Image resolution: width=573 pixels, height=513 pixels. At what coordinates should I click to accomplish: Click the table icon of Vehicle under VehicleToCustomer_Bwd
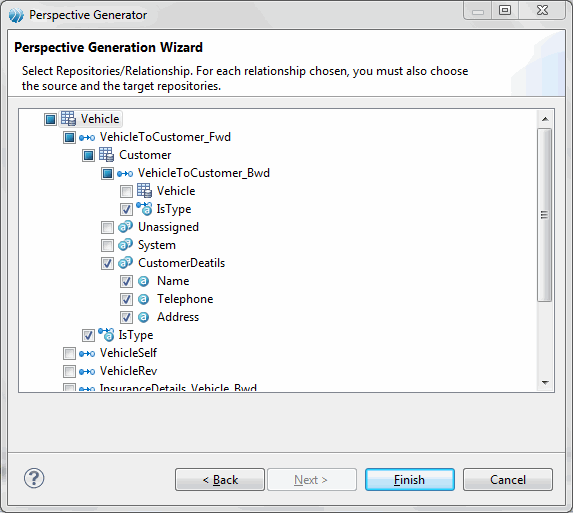point(144,190)
